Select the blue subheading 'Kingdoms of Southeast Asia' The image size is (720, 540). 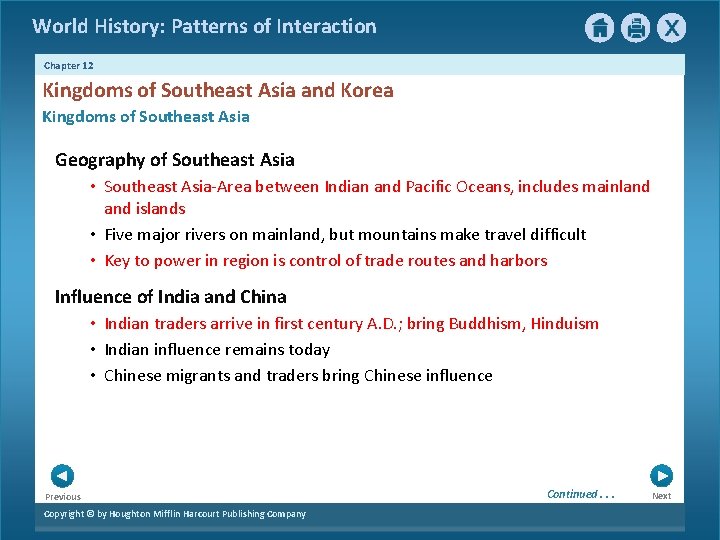[x=146, y=117]
